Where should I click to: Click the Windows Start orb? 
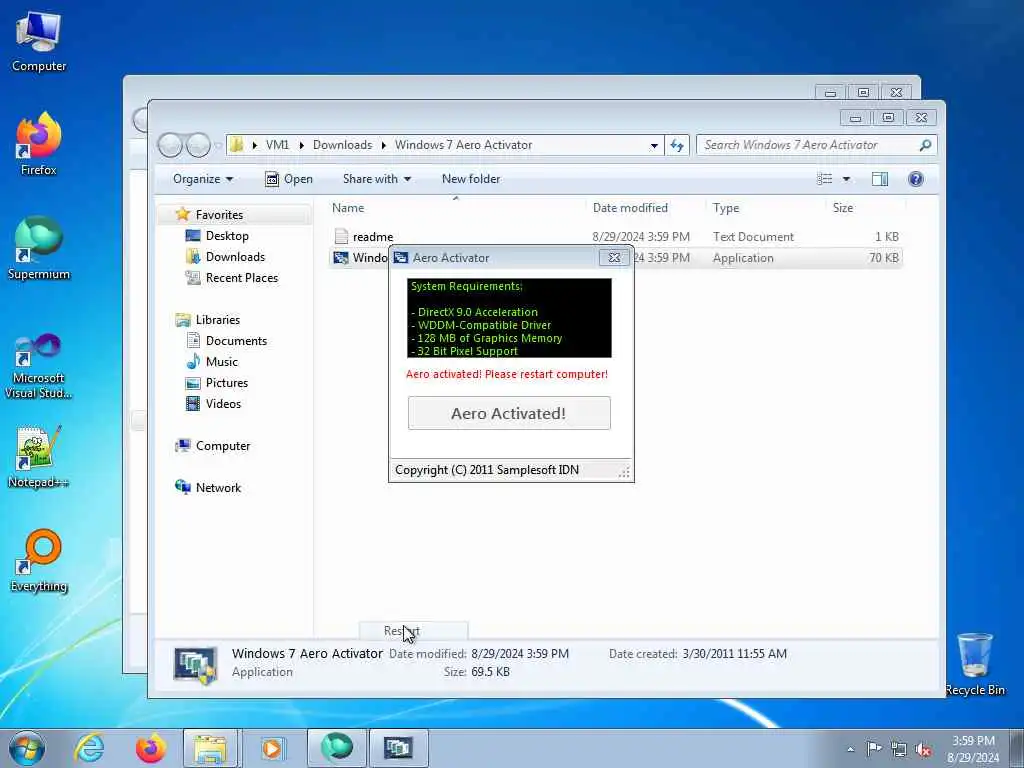[x=27, y=748]
